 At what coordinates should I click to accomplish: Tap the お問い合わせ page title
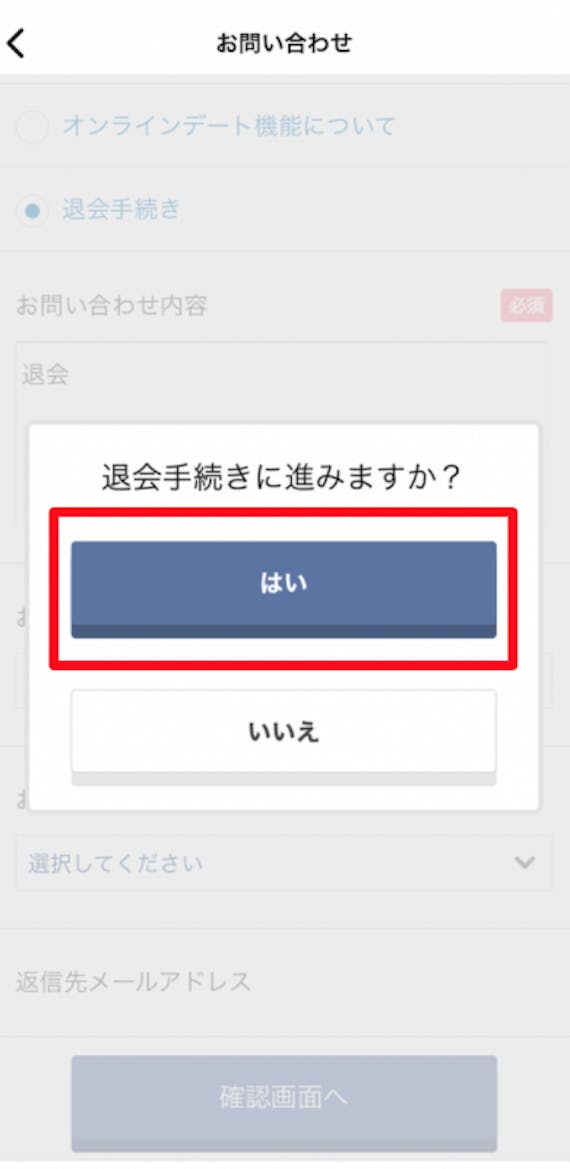click(284, 43)
